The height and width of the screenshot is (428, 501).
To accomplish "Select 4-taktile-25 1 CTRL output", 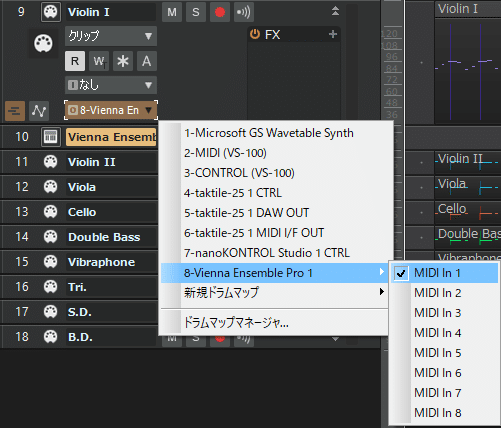I will point(274,193).
